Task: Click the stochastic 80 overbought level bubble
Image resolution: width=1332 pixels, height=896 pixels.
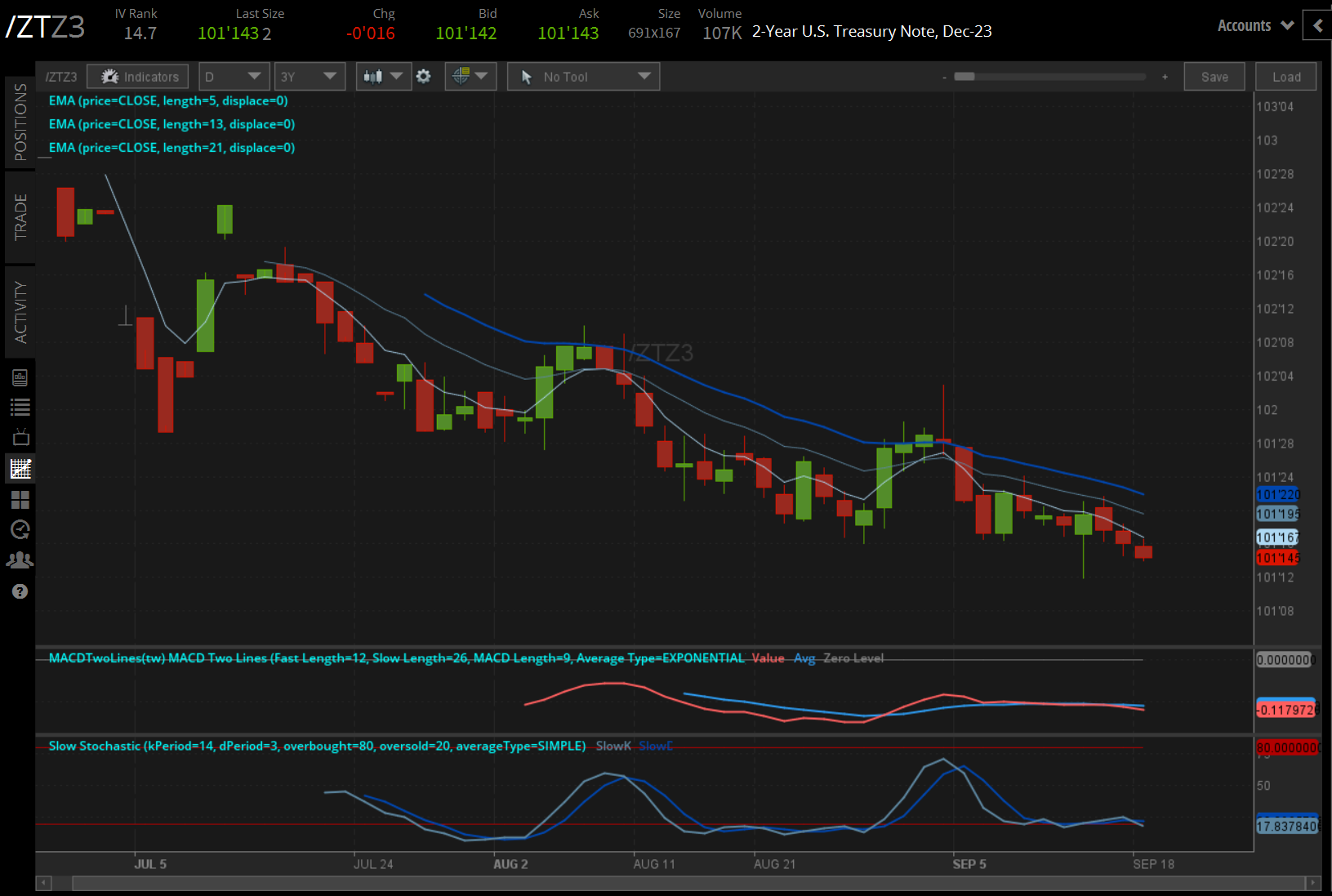Action: point(1287,748)
